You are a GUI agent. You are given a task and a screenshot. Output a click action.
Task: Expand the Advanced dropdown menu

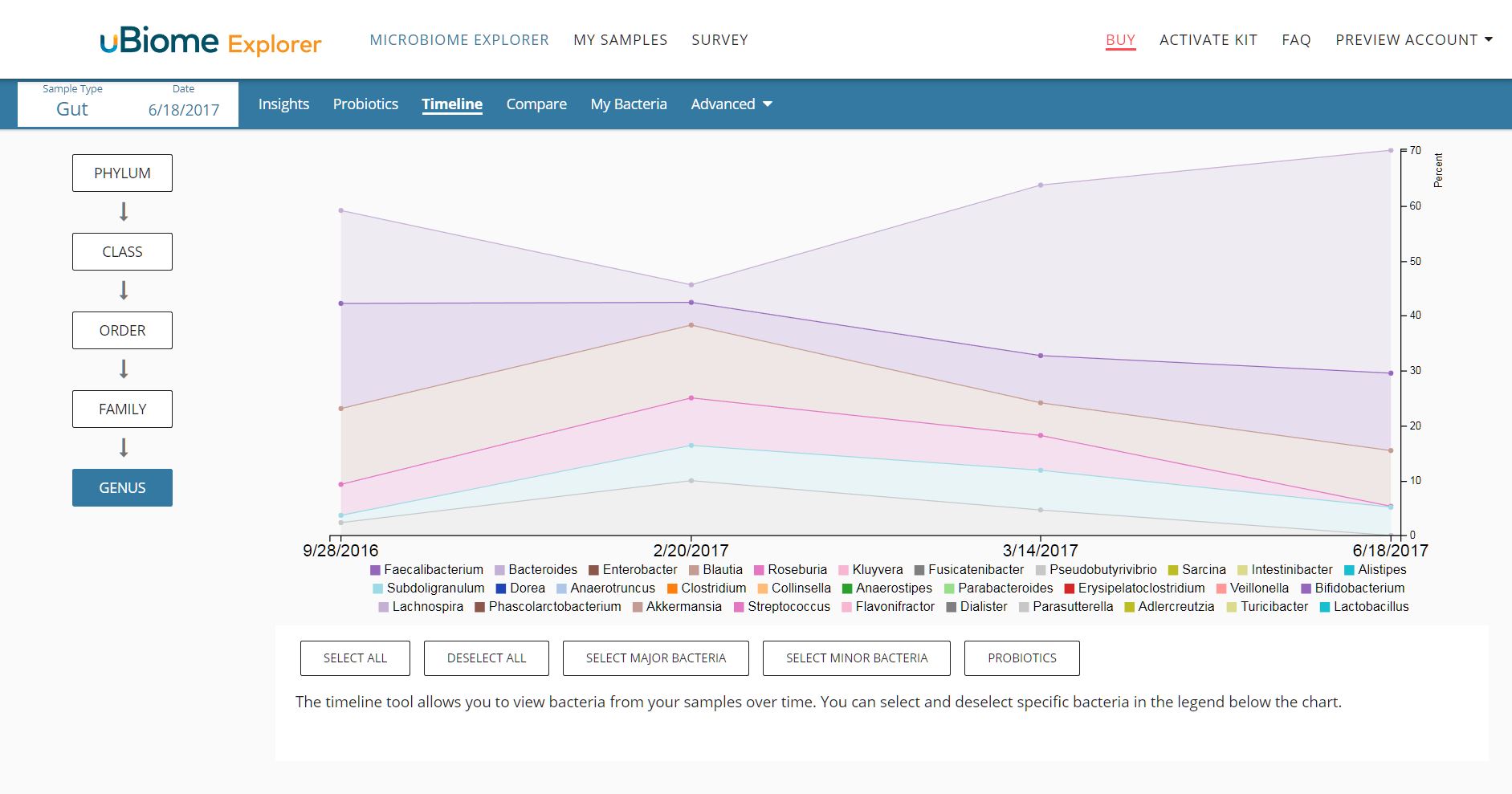(731, 104)
